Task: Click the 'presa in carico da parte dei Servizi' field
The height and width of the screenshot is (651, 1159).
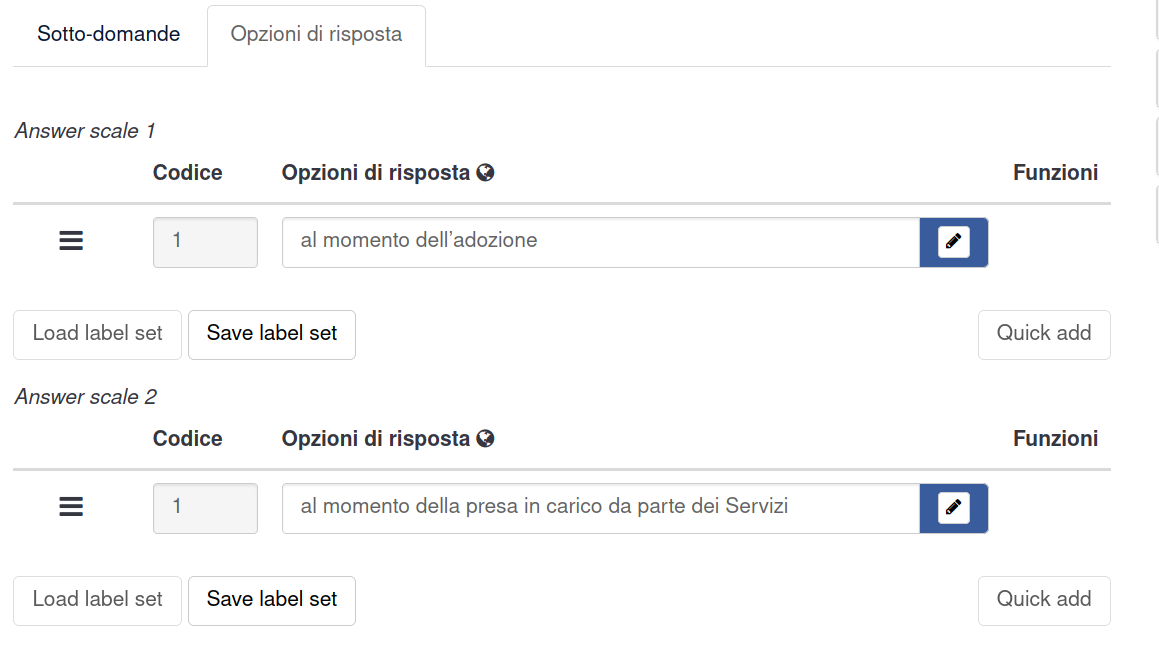Action: click(x=600, y=508)
